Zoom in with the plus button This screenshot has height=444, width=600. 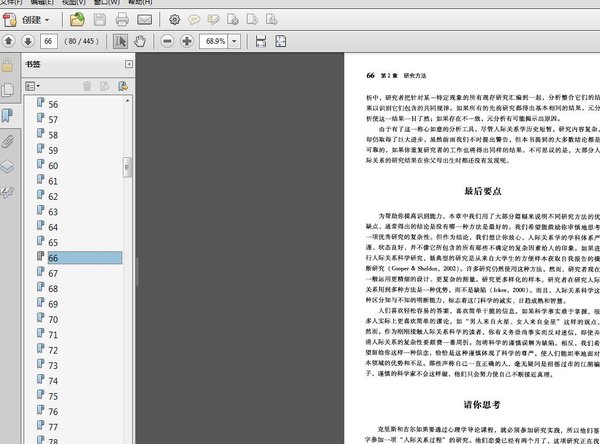coord(186,41)
